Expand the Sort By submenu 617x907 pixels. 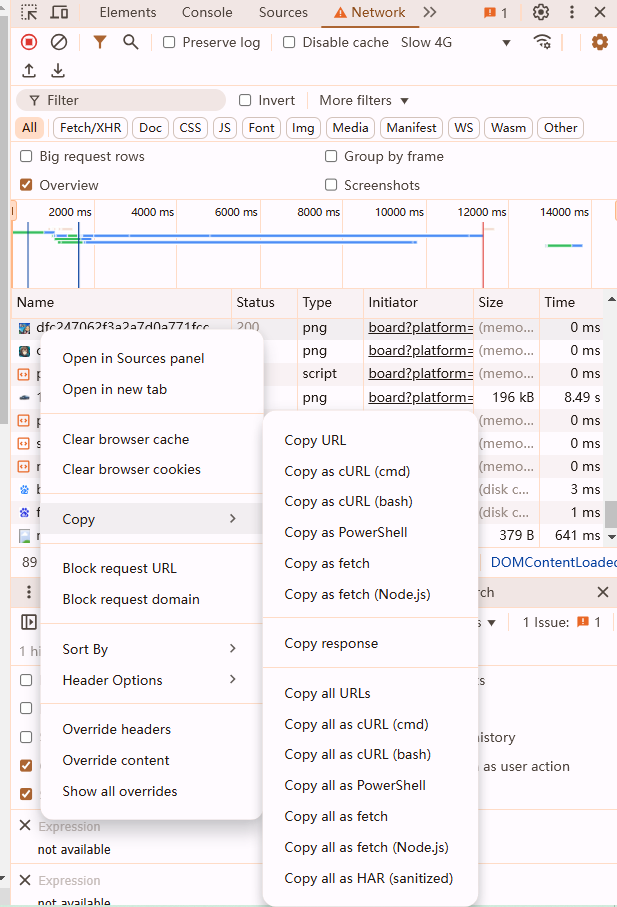tap(152, 649)
